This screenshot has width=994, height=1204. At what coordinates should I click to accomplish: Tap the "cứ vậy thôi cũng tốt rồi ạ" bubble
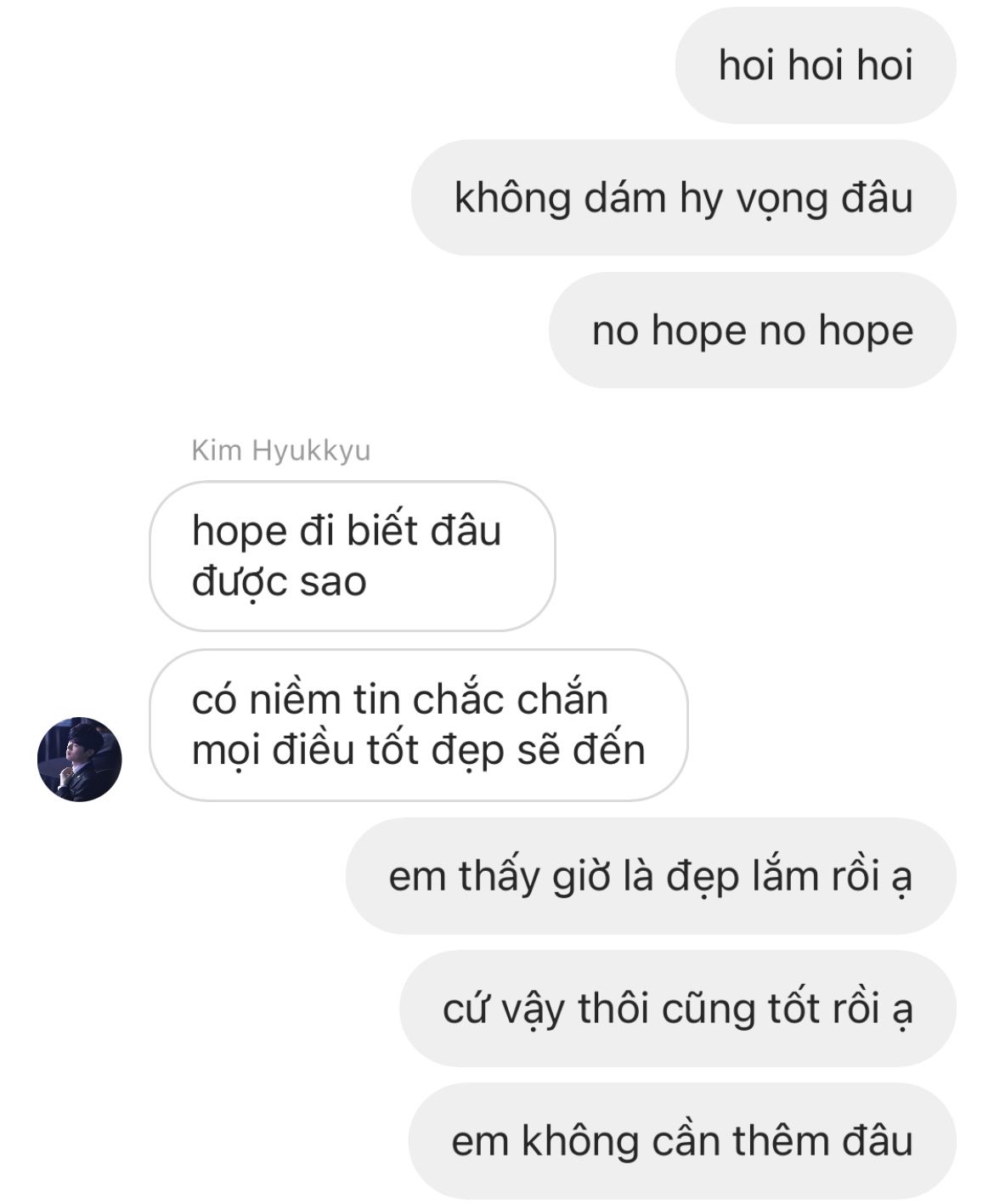tap(678, 1009)
